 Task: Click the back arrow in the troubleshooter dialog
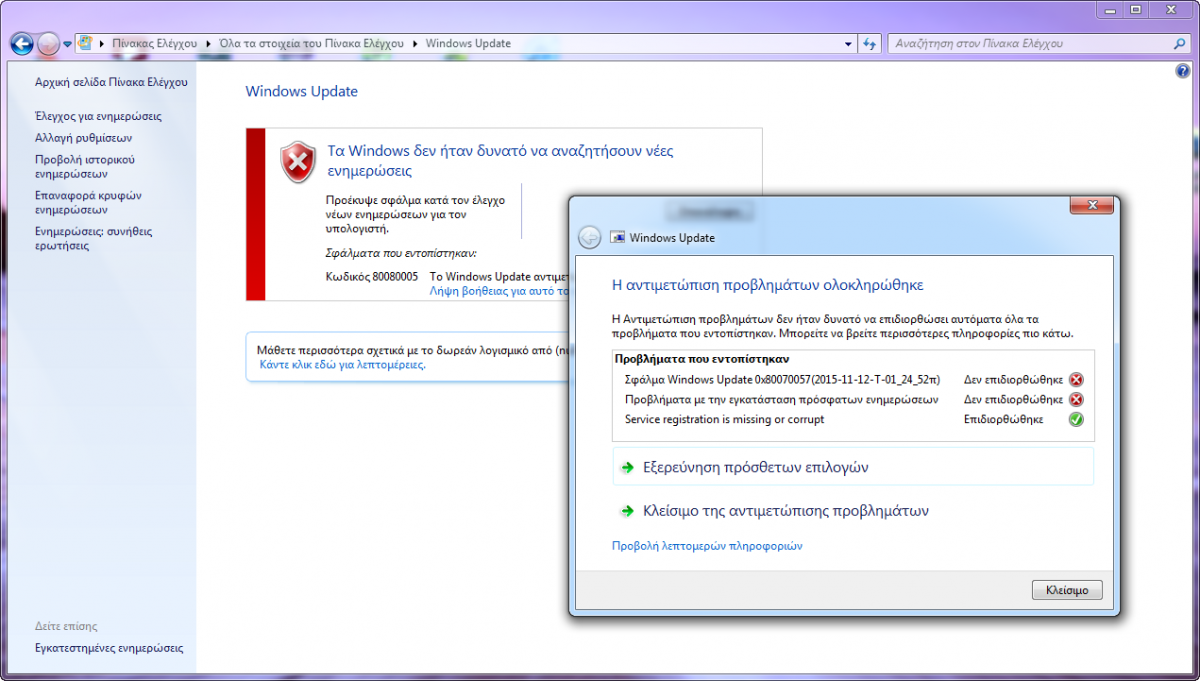point(590,237)
